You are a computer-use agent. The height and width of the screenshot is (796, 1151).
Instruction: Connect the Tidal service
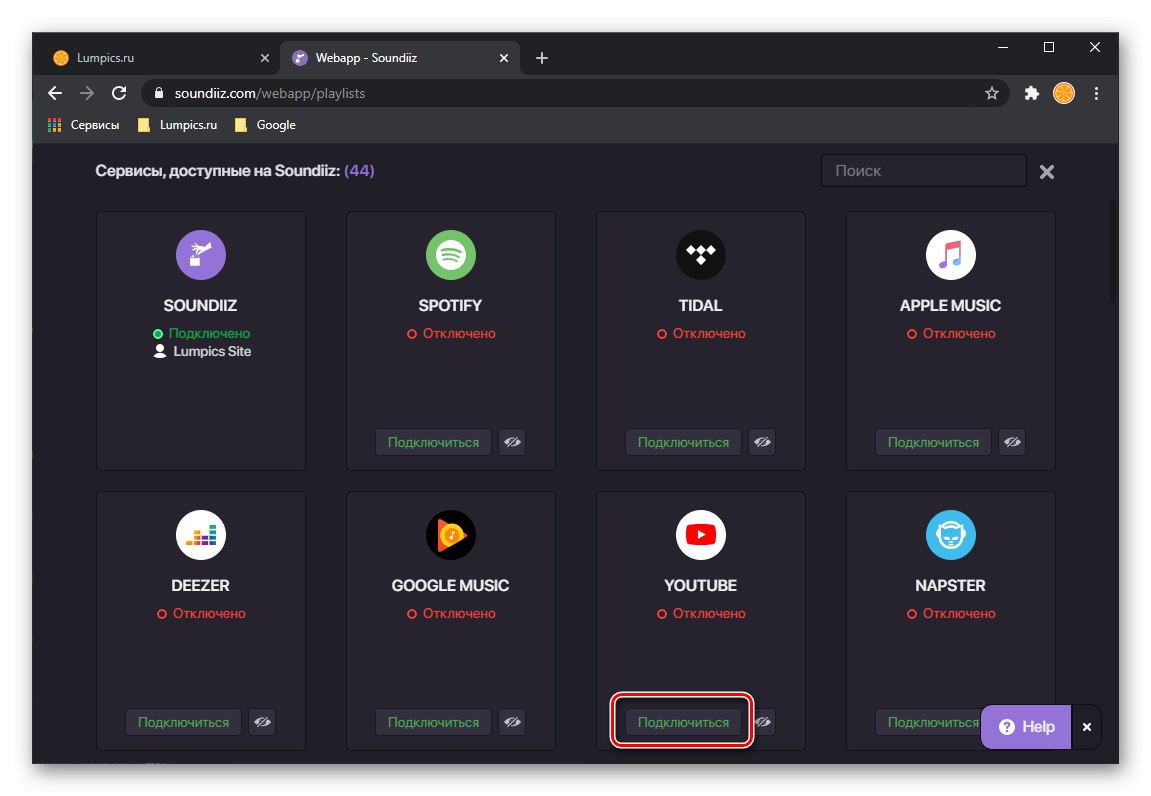coord(683,442)
